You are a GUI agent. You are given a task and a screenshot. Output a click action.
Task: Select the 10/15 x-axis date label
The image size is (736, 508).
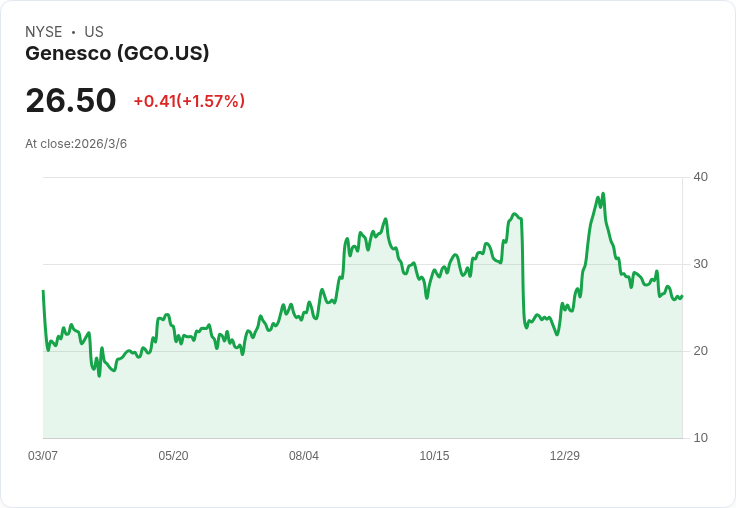coord(434,456)
